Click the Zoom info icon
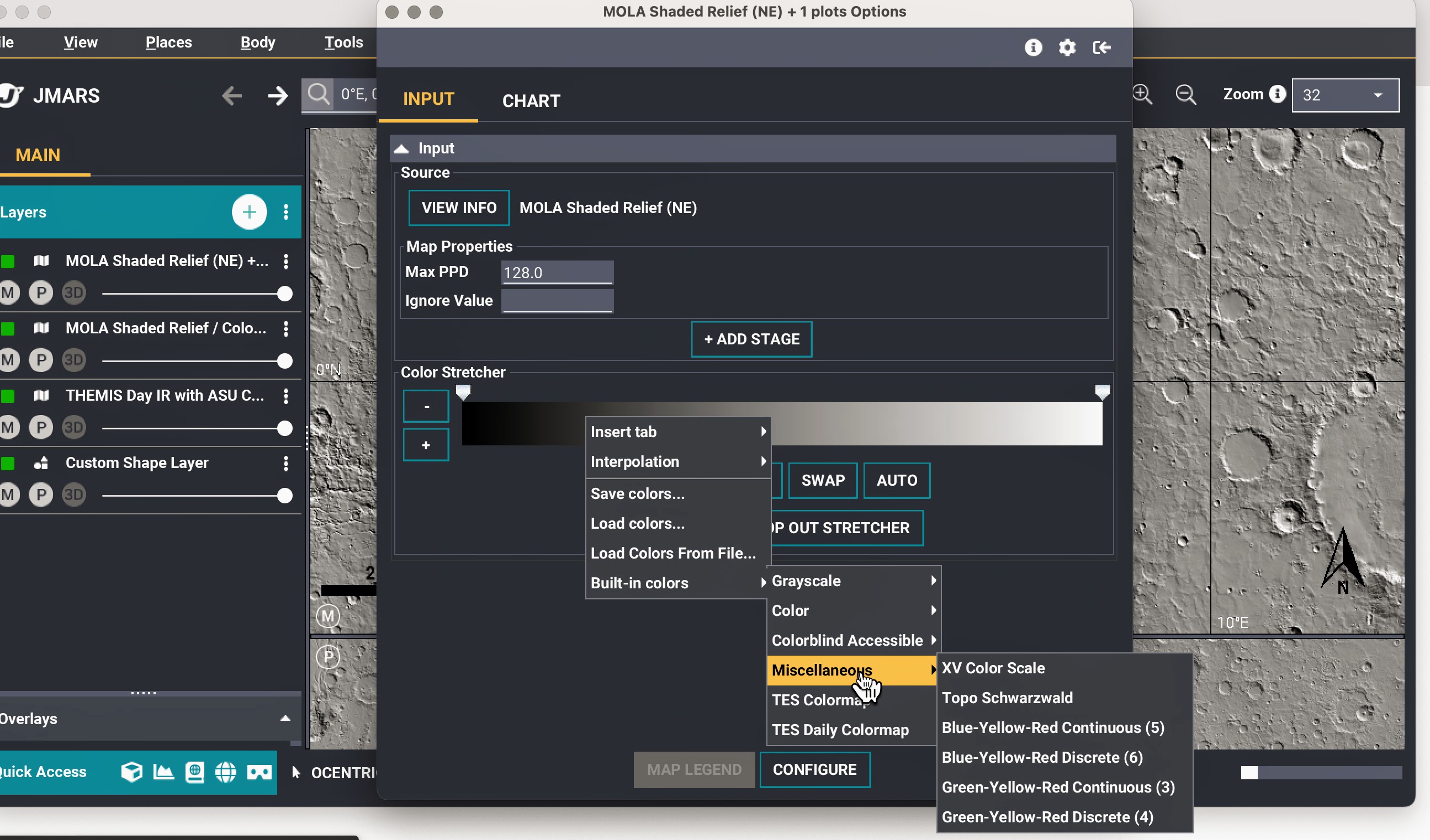1430x840 pixels. [1278, 94]
